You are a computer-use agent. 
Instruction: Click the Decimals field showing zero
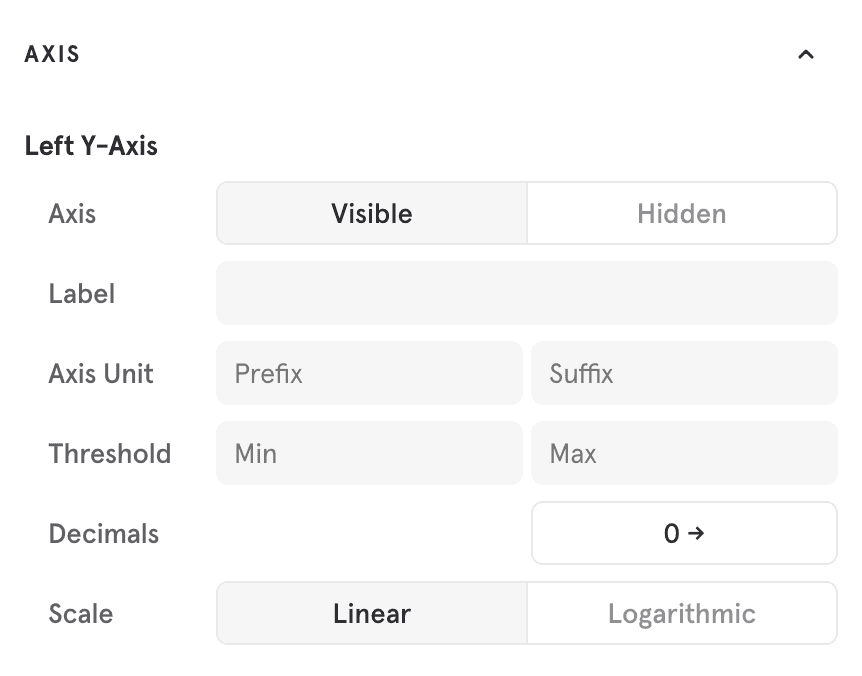point(683,533)
